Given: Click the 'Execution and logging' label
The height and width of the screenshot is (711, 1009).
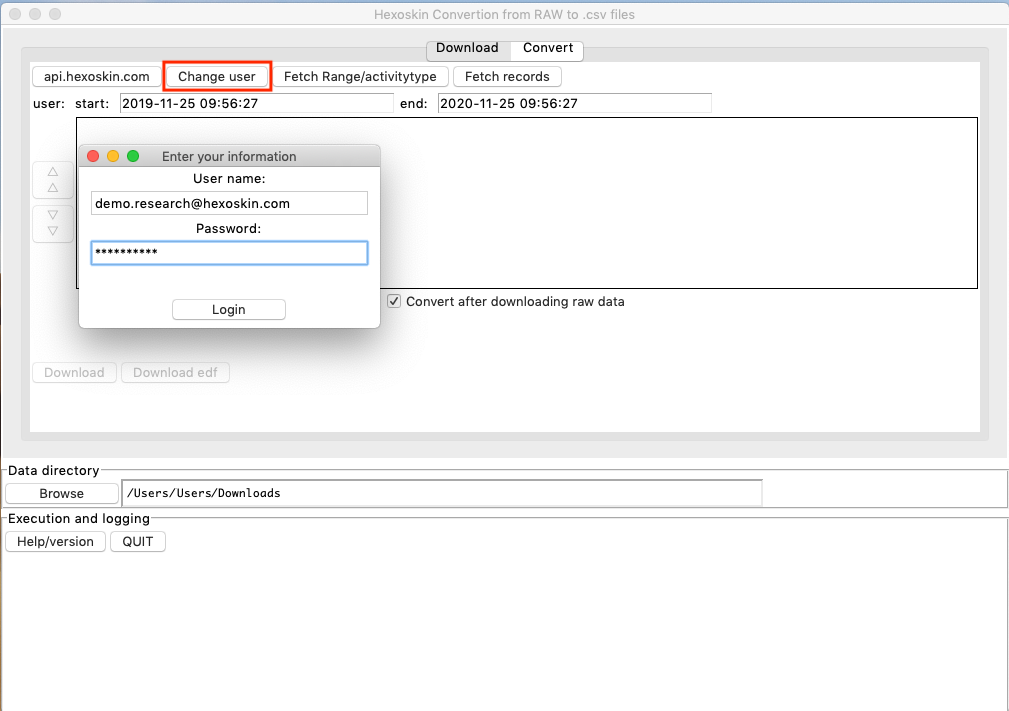Looking at the screenshot, I should pyautogui.click(x=79, y=519).
